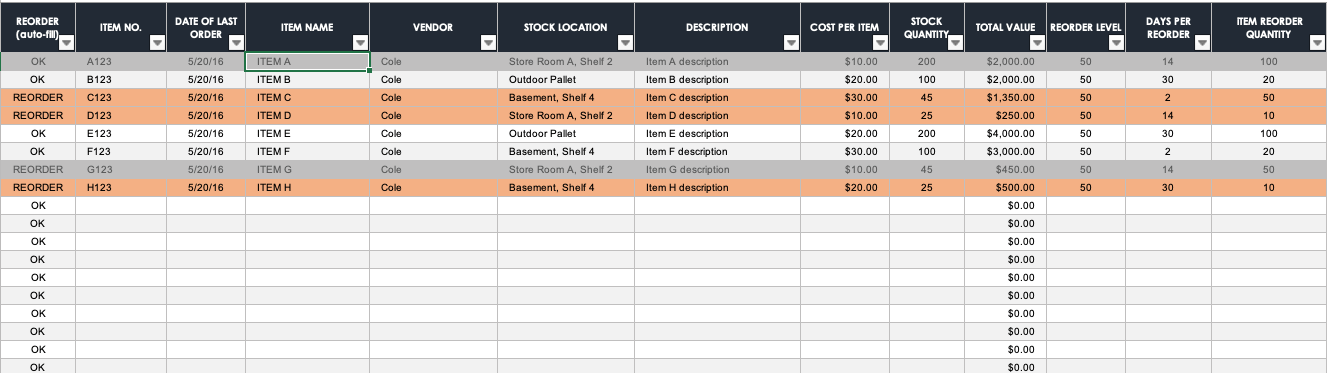The width and height of the screenshot is (1327, 373).
Task: Select item number cell G123
Action: (121, 169)
